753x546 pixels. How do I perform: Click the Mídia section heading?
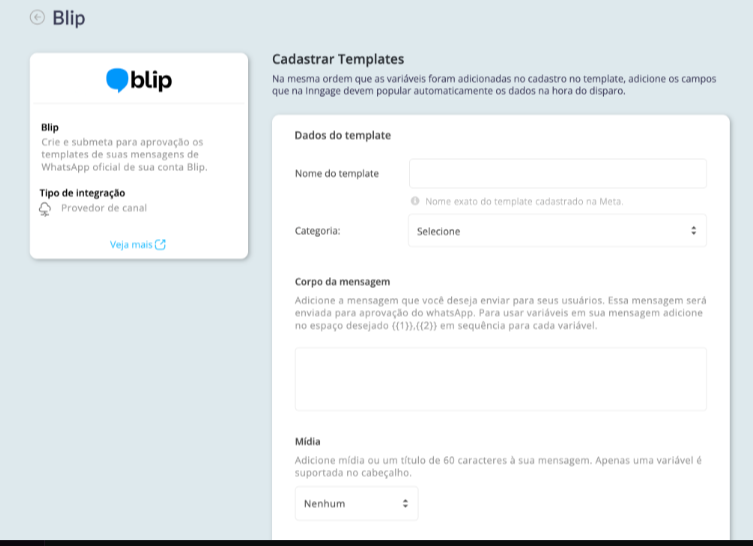pyautogui.click(x=307, y=441)
